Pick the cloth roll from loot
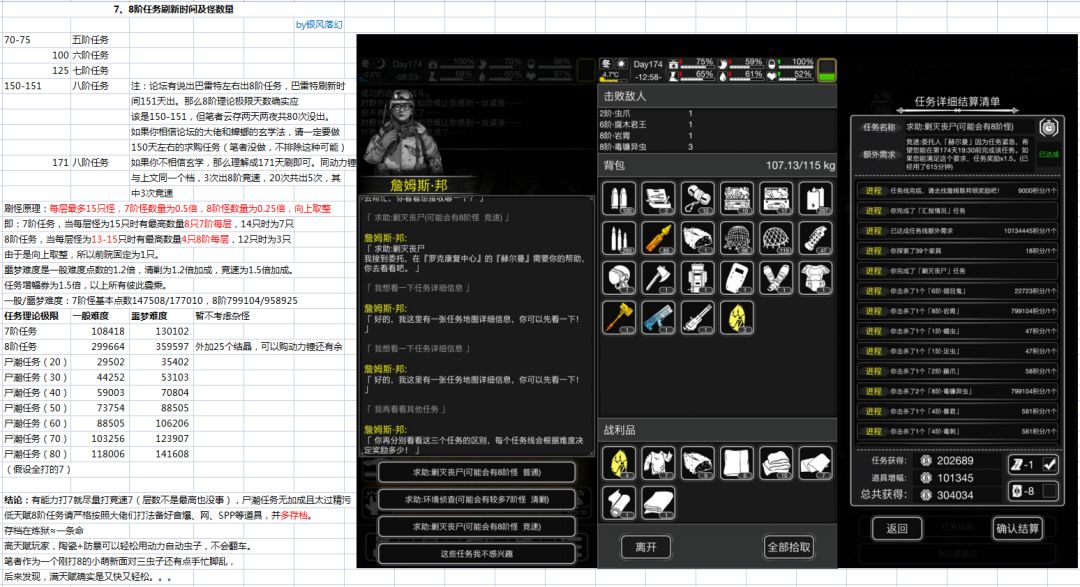The width and height of the screenshot is (1080, 587). (x=619, y=502)
